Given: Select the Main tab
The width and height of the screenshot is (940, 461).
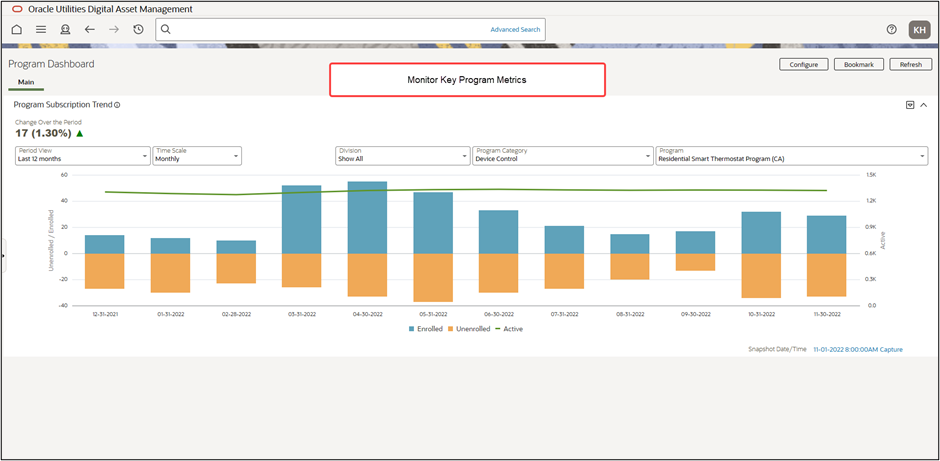Looking at the screenshot, I should click(x=26, y=82).
